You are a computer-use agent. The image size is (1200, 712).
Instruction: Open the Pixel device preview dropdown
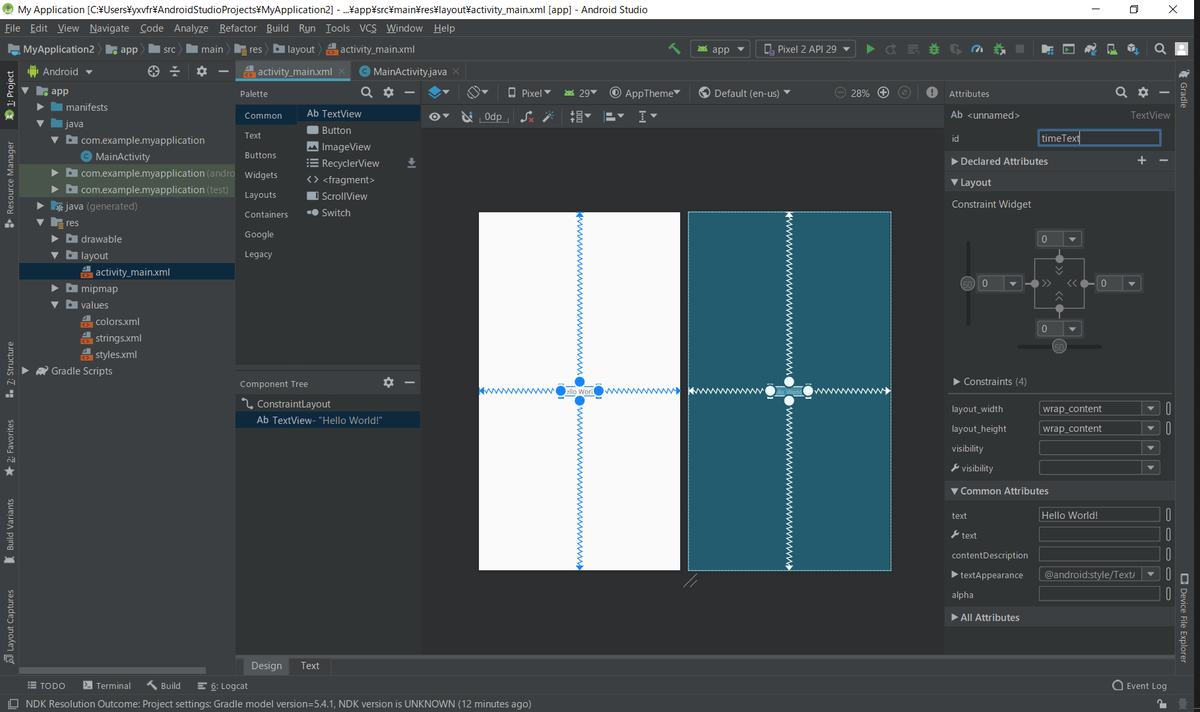click(530, 92)
